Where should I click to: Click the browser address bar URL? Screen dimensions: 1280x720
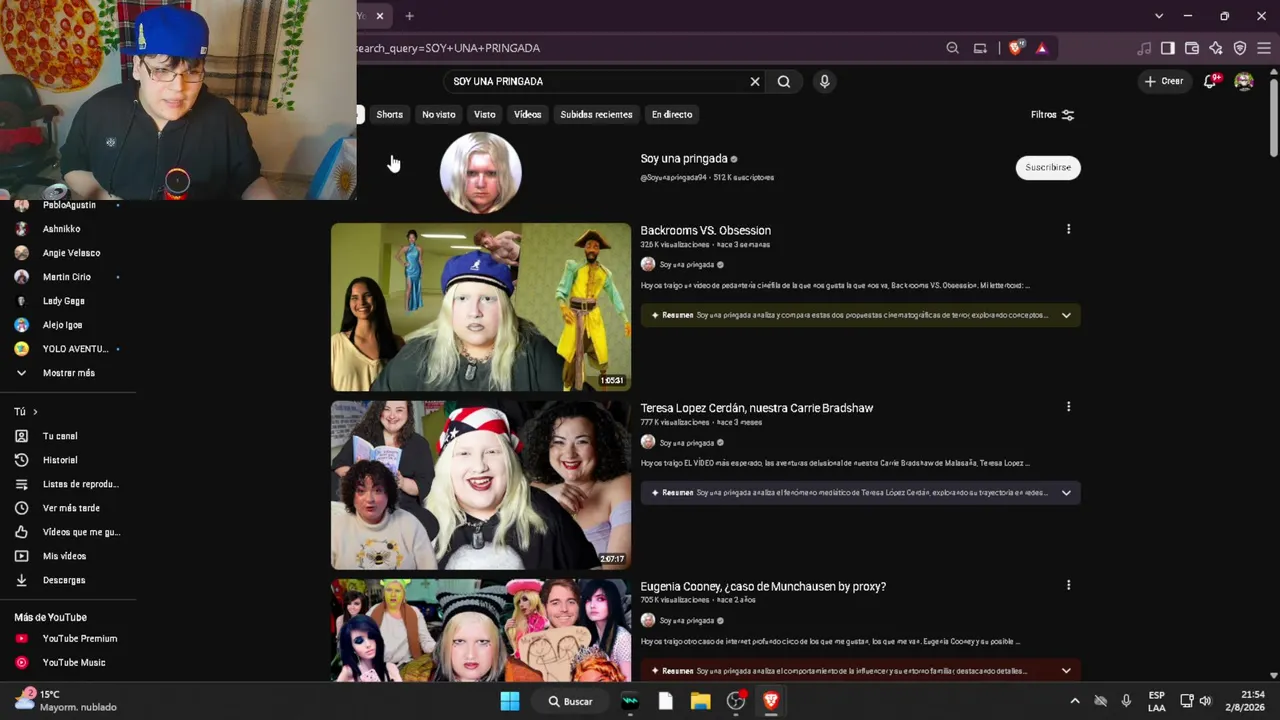click(x=448, y=48)
